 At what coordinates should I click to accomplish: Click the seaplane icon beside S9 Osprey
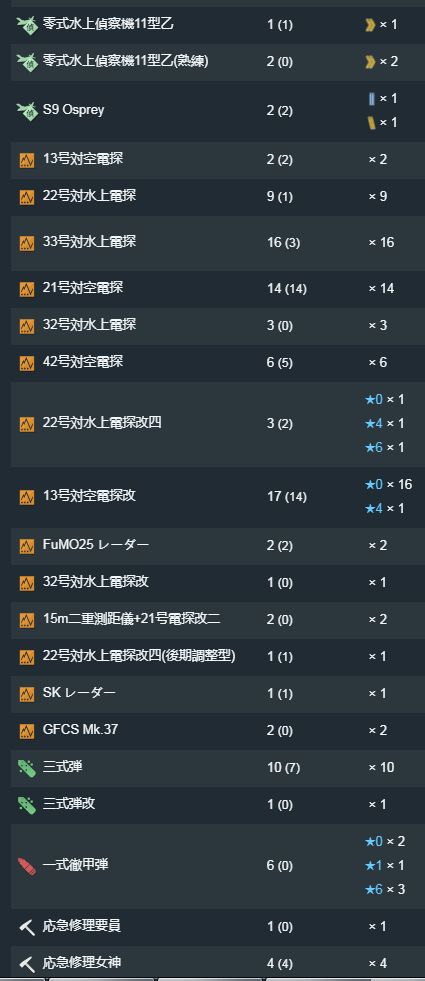27,111
